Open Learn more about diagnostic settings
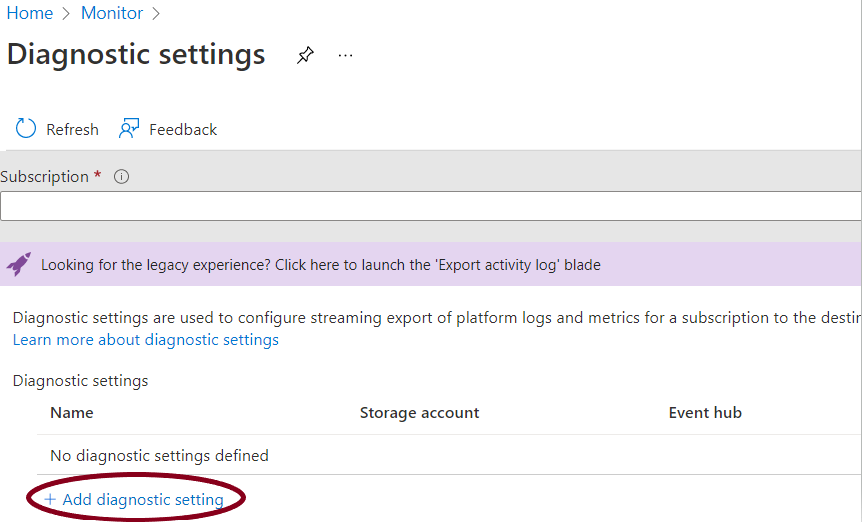The image size is (862, 522). (x=146, y=340)
